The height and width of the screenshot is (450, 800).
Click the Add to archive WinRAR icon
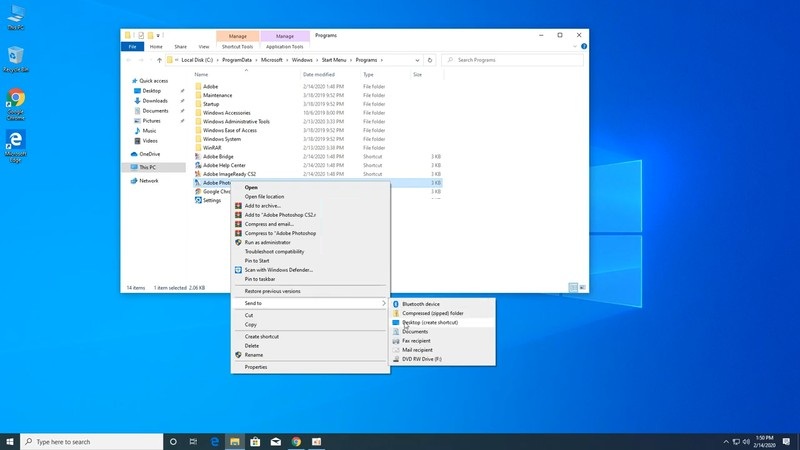238,206
